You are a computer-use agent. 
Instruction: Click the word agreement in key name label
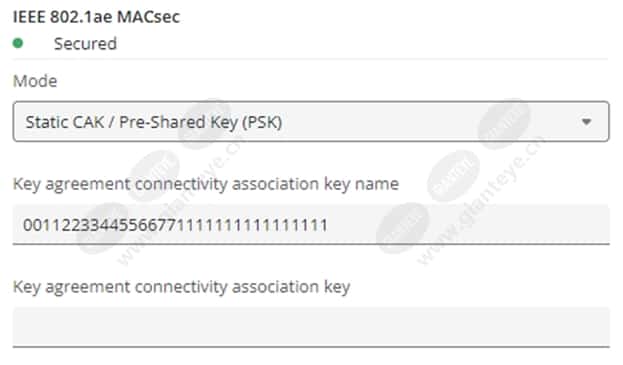click(x=88, y=185)
